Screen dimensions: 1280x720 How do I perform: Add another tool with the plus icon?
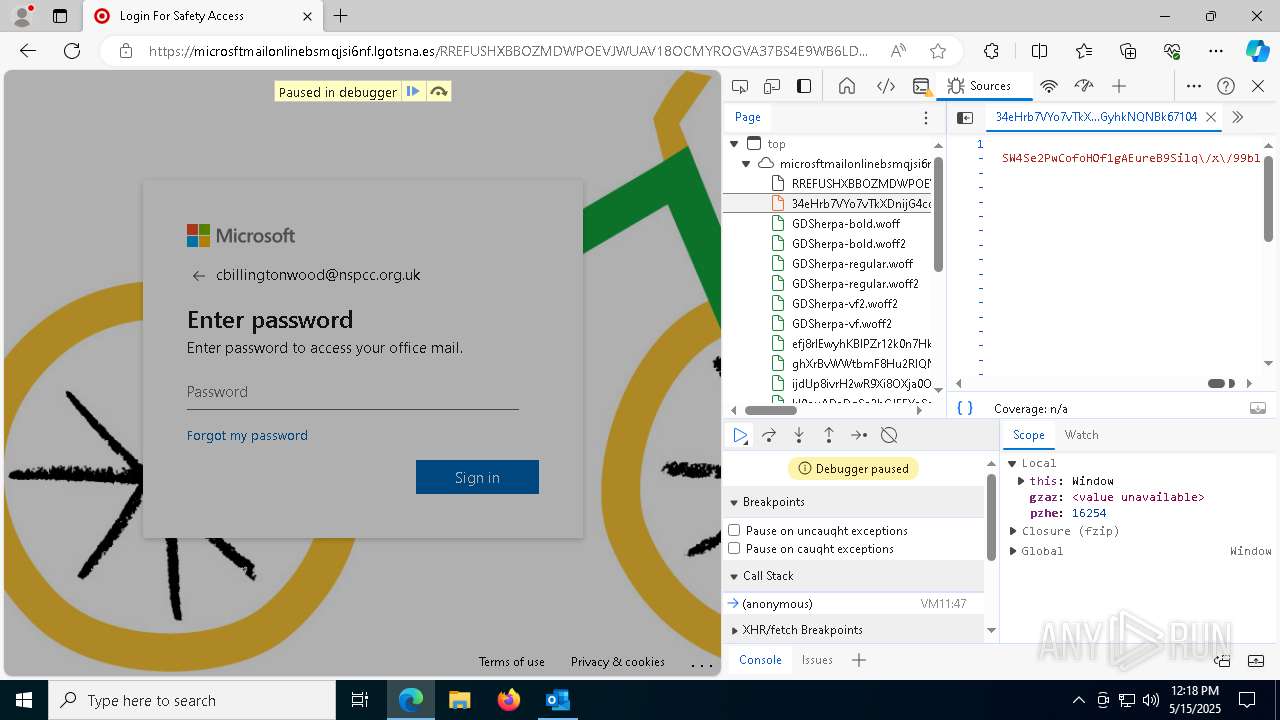1119,86
